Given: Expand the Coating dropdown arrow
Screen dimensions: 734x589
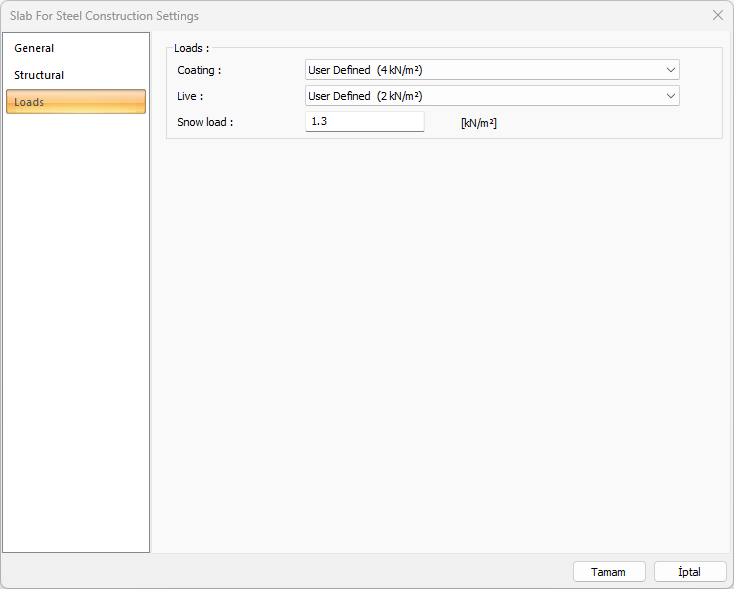Looking at the screenshot, I should (669, 70).
